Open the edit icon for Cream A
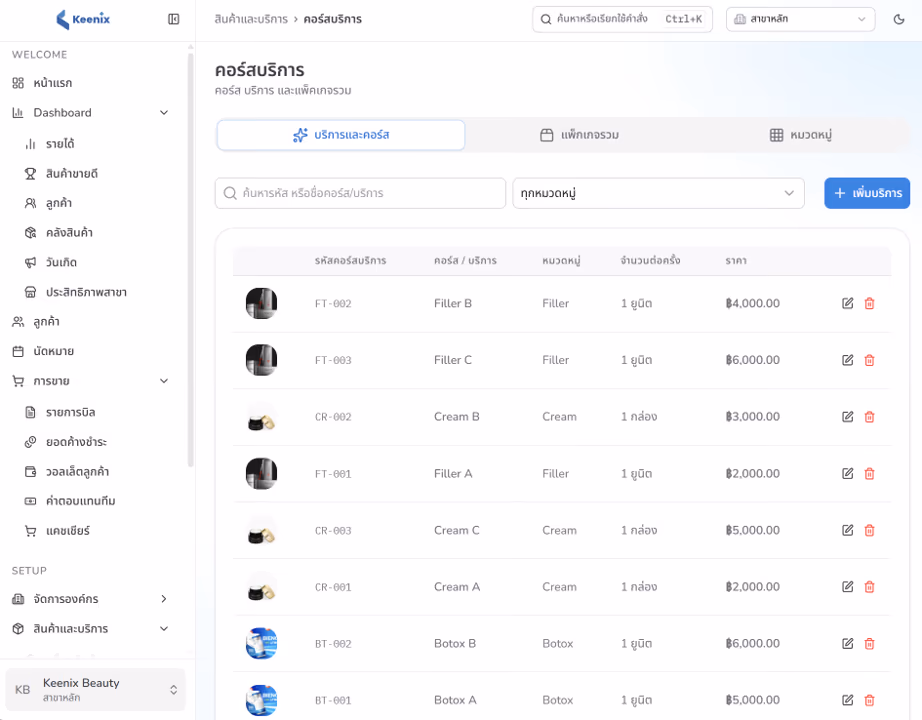Image resolution: width=922 pixels, height=720 pixels. [x=847, y=586]
